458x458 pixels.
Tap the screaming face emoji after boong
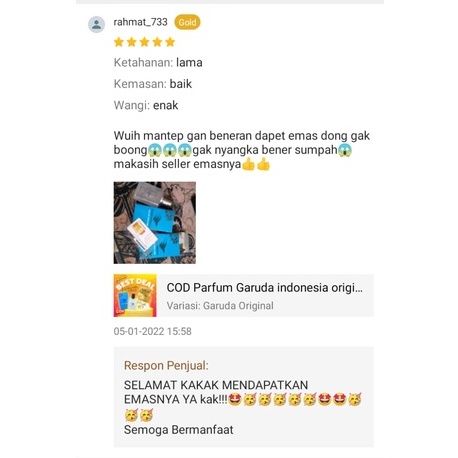(x=155, y=150)
